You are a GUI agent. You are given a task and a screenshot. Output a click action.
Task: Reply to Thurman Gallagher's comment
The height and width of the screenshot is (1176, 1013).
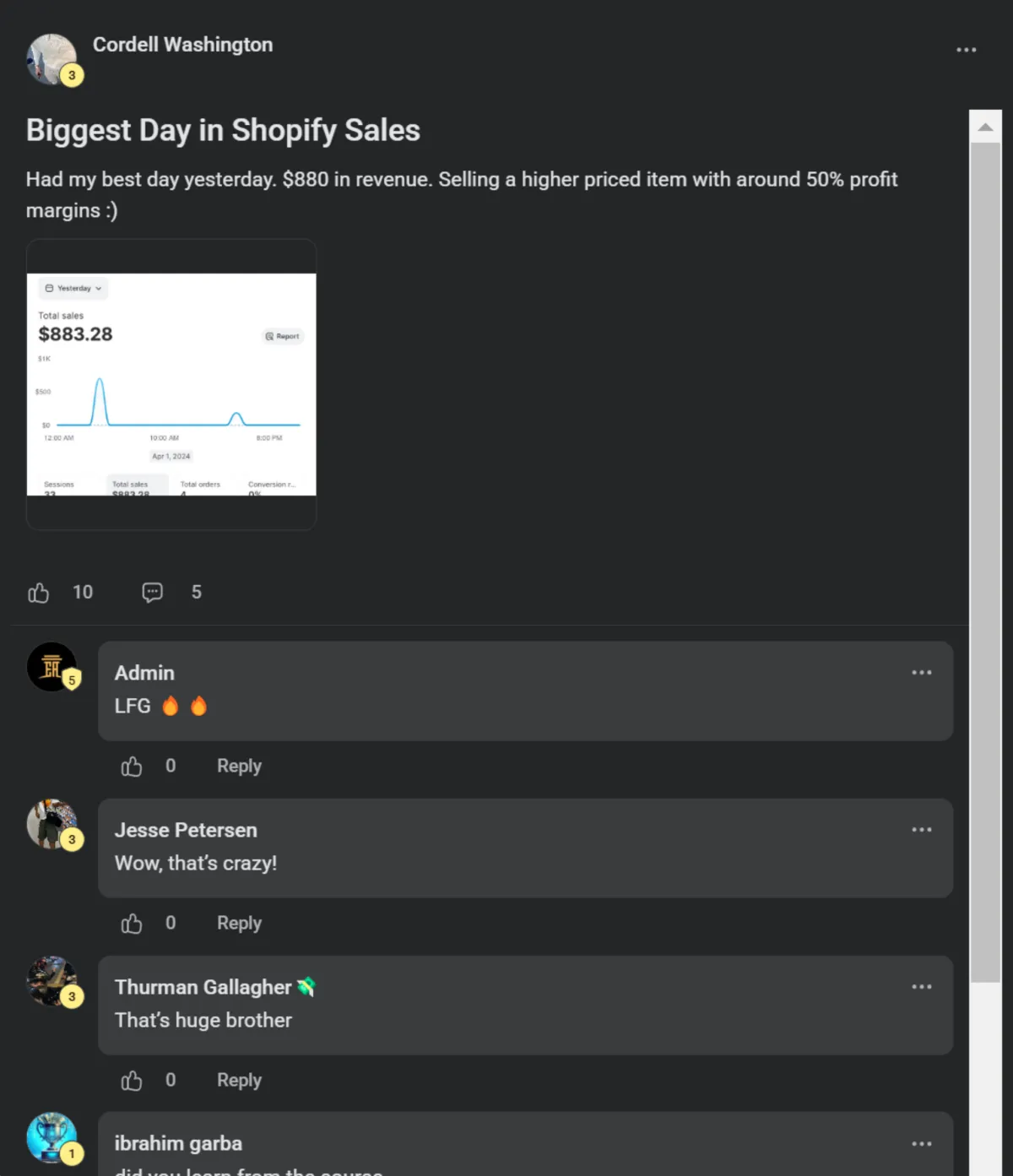239,1080
